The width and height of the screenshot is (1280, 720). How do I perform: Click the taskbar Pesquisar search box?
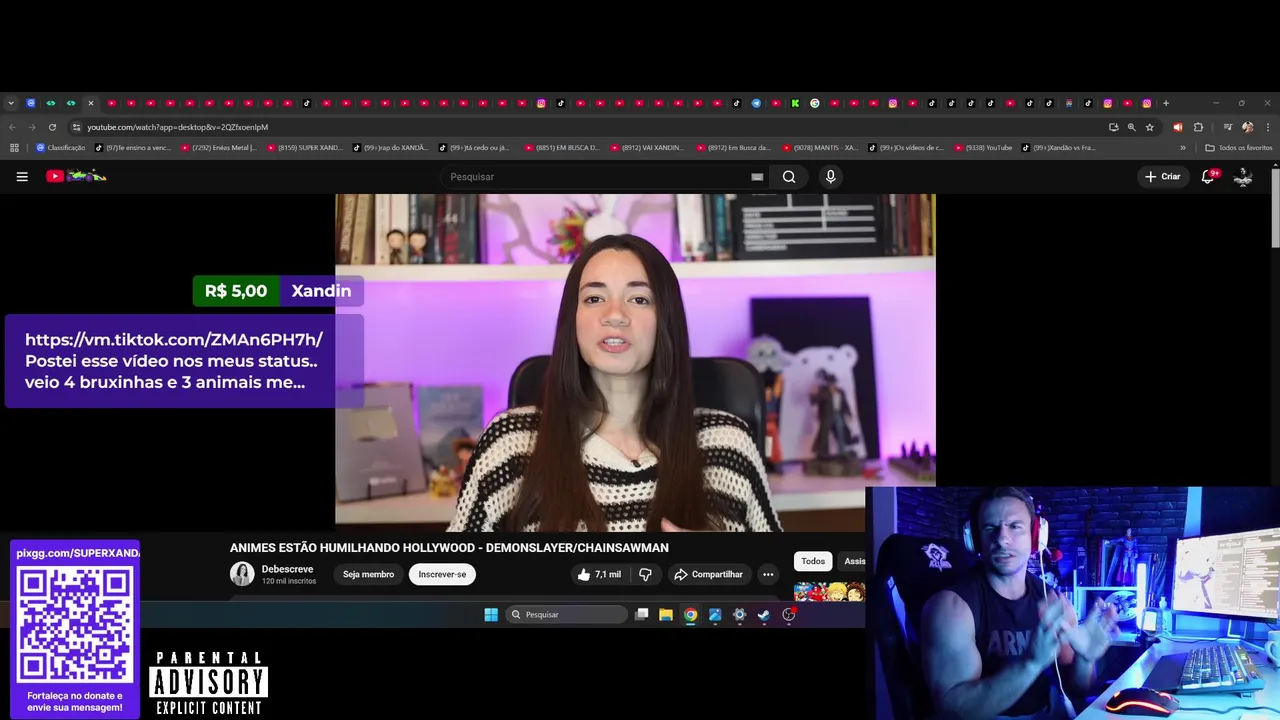566,614
